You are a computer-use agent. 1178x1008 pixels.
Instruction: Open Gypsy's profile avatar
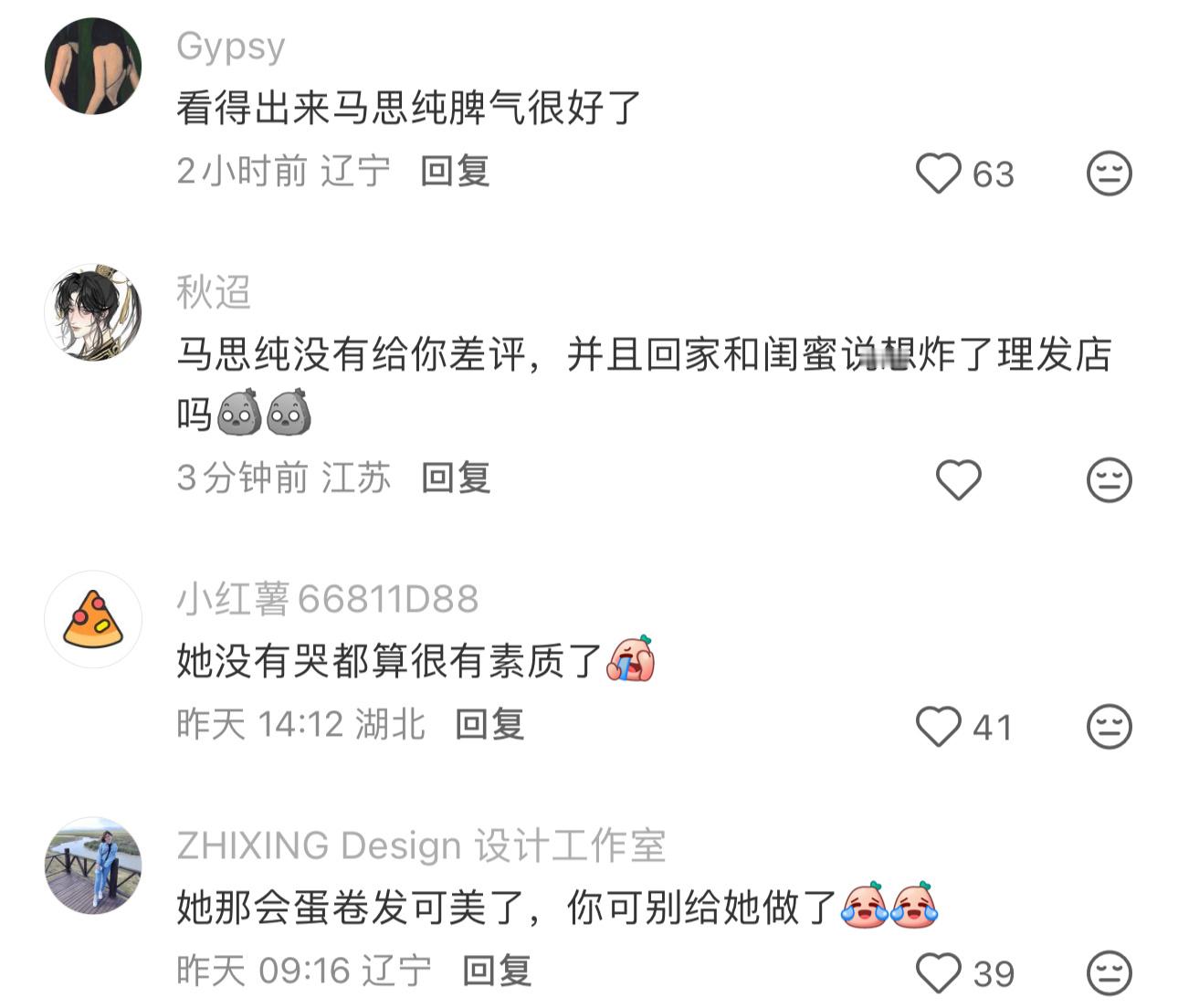click(93, 66)
